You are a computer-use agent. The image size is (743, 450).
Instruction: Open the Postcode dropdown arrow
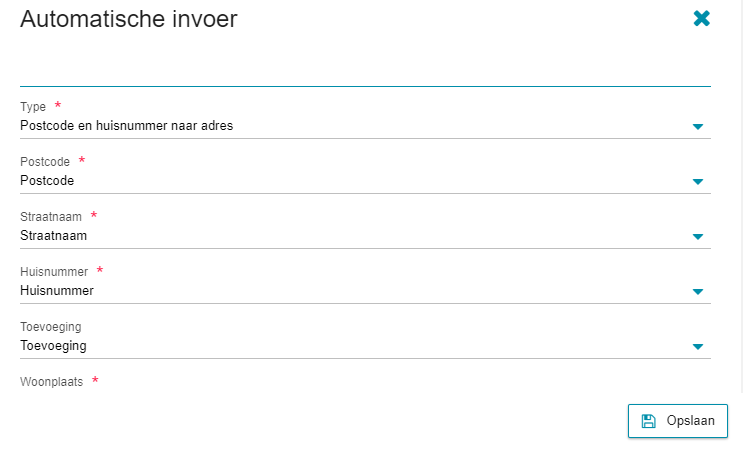click(698, 181)
